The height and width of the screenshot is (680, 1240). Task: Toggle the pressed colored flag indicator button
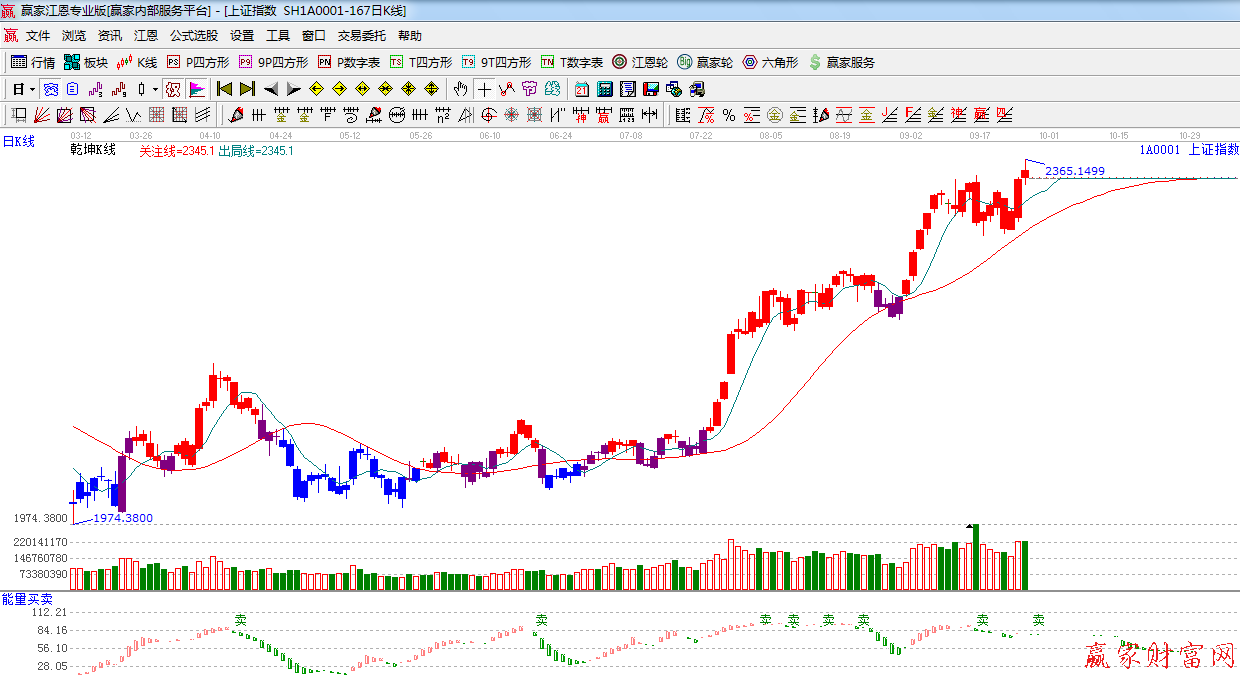point(197,89)
